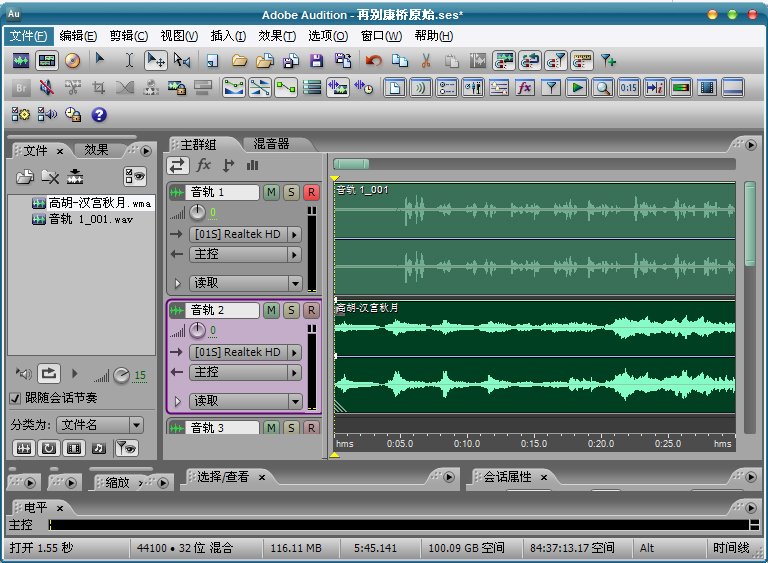Mute track 音轨 3
The height and width of the screenshot is (563, 768).
tap(271, 428)
